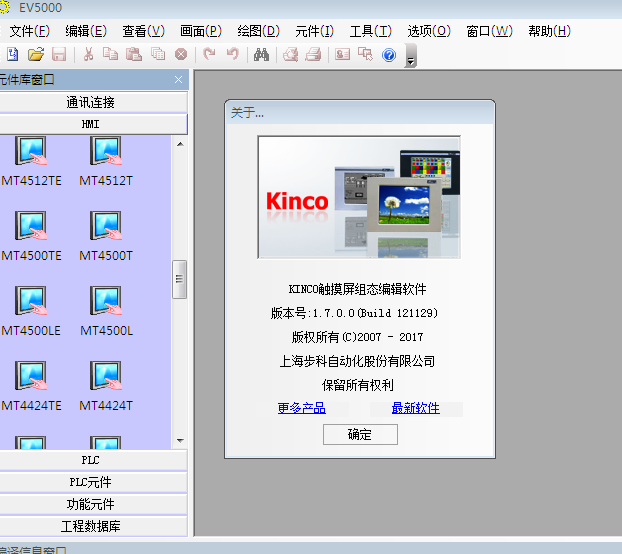The height and width of the screenshot is (554, 622).
Task: Open a project with the folder icon
Action: click(36, 54)
